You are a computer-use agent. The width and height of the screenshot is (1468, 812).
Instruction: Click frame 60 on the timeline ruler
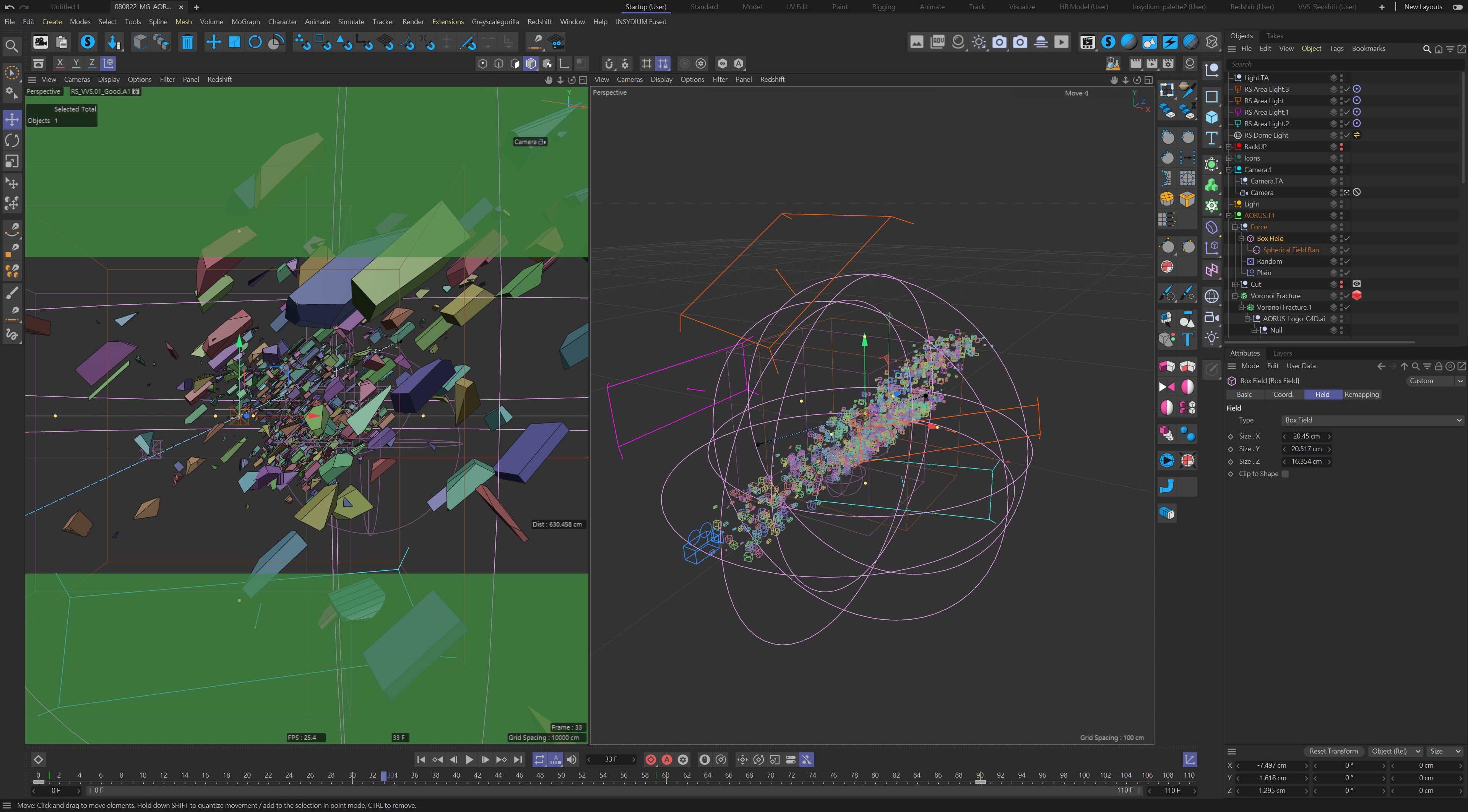pyautogui.click(x=665, y=776)
